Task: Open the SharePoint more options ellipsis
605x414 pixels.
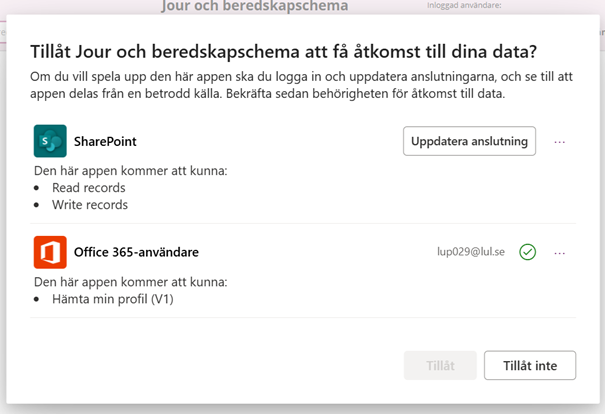Action: coord(559,142)
